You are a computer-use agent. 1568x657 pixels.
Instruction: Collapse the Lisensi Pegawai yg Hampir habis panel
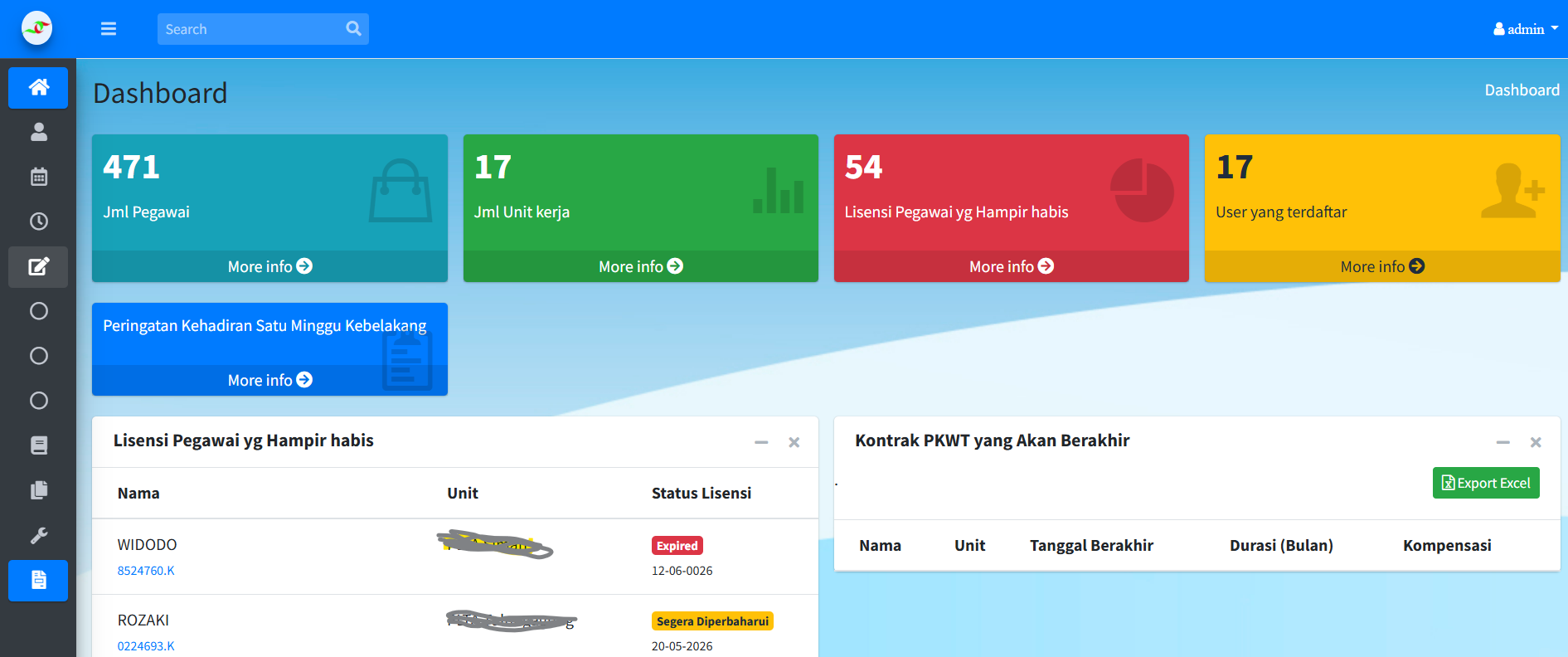[x=761, y=442]
